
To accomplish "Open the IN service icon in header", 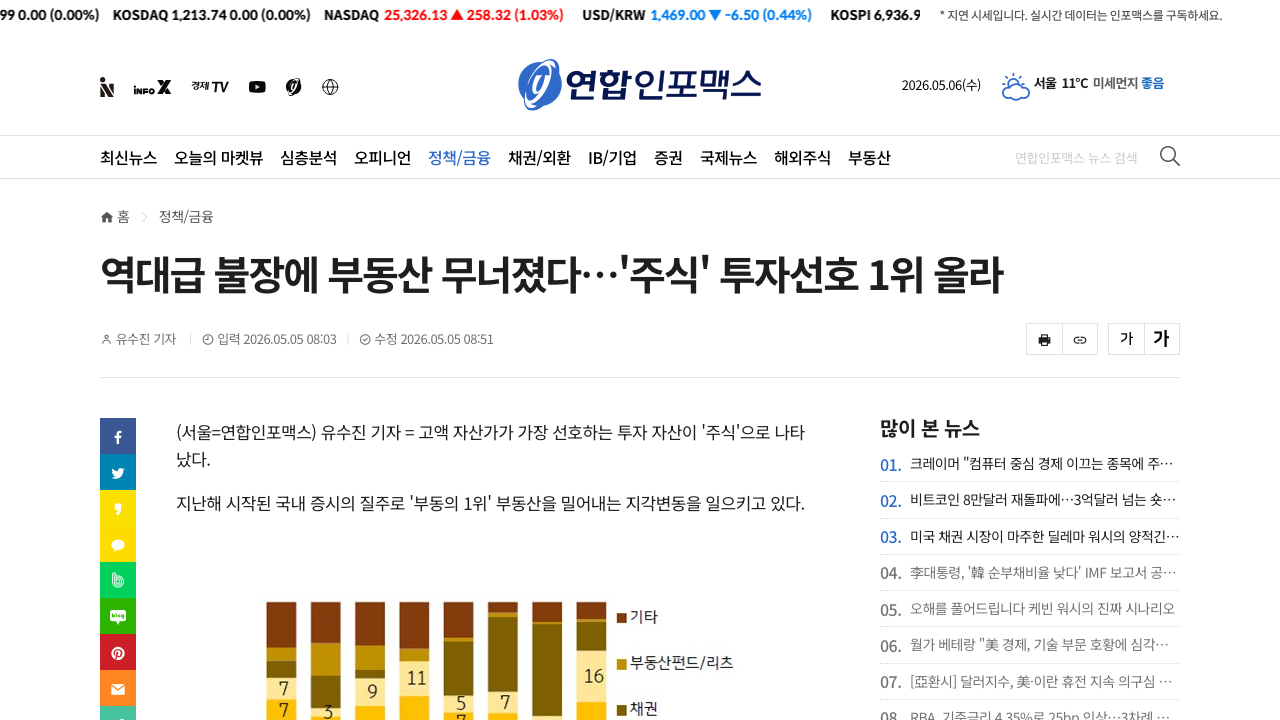I will pos(107,87).
